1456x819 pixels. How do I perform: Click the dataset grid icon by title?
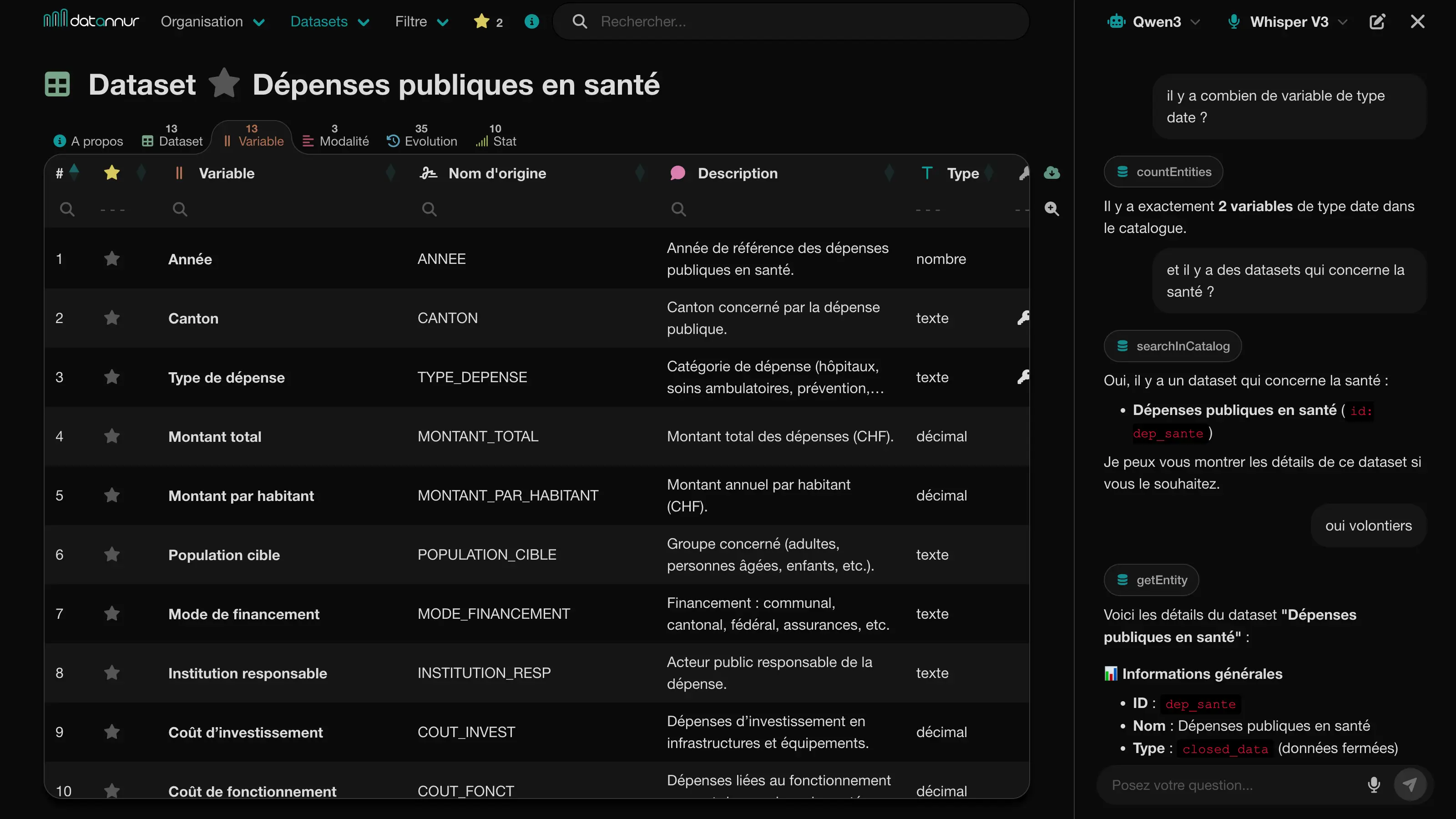click(x=57, y=84)
